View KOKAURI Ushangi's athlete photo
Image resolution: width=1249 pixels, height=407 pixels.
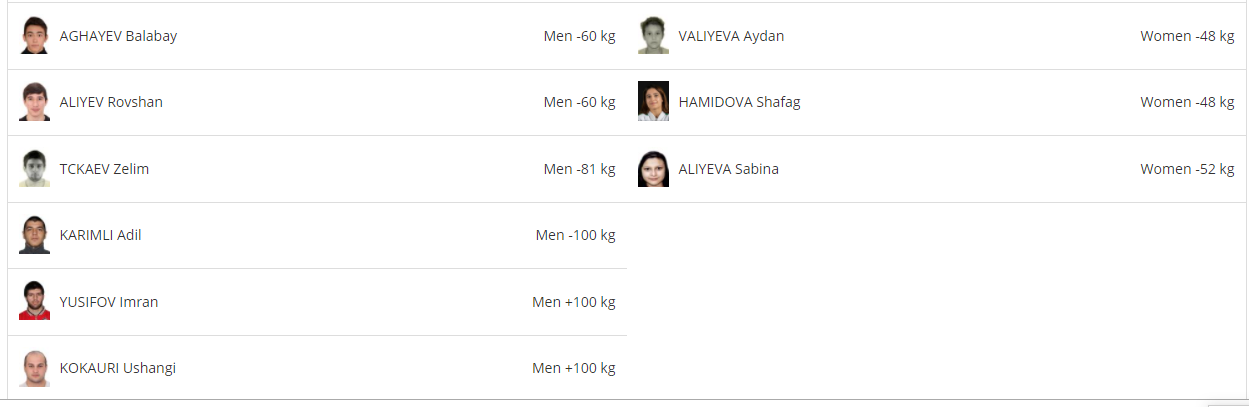[34, 368]
